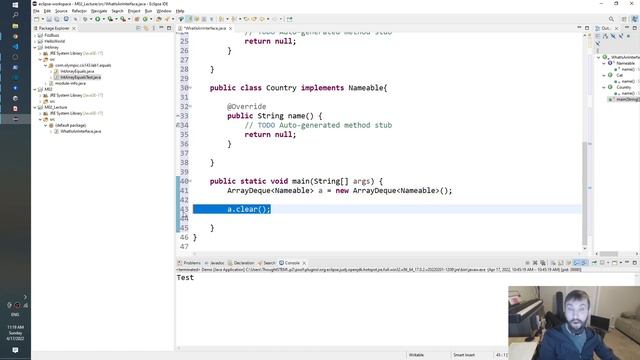This screenshot has width=640, height=360.
Task: Select the WhatIsAnInterface.java editor tab
Action: pos(204,28)
